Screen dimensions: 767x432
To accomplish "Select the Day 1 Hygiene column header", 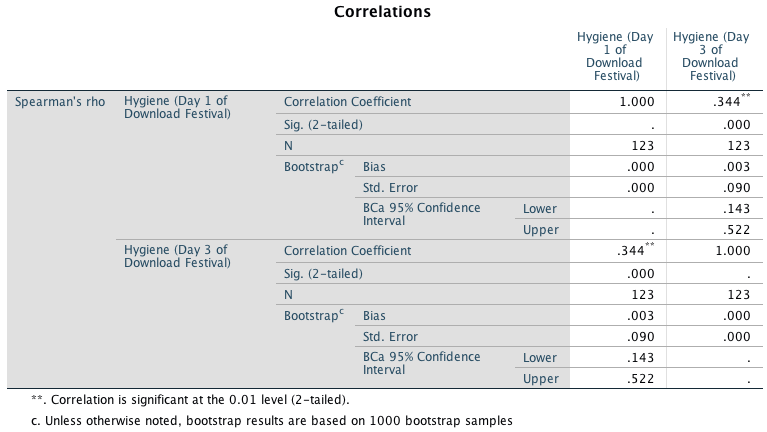I will [615, 56].
